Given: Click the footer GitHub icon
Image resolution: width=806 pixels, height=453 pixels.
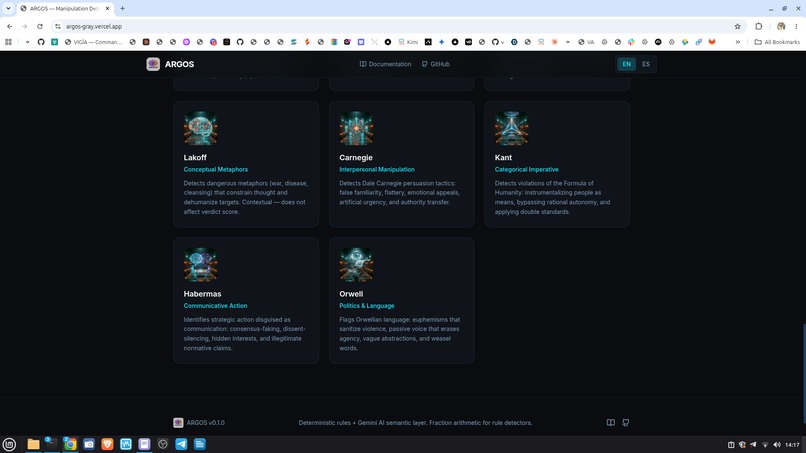Looking at the screenshot, I should [626, 423].
